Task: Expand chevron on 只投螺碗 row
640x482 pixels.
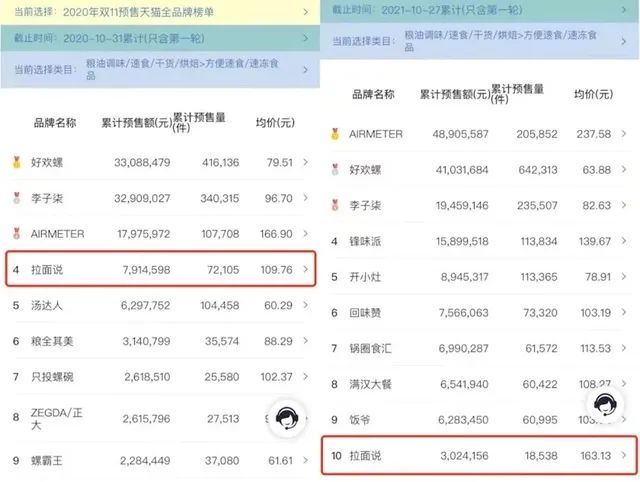Action: click(x=305, y=377)
